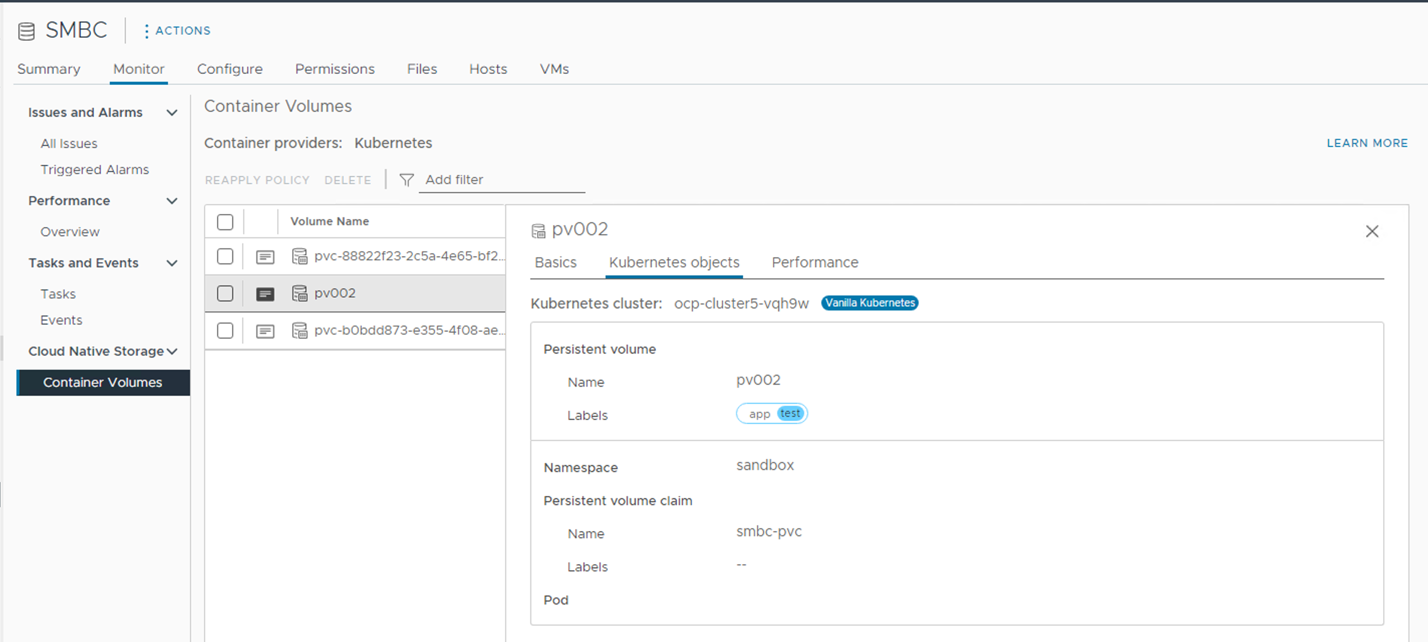This screenshot has width=1428, height=642.
Task: Collapse the Tasks and Events section
Action: [172, 263]
